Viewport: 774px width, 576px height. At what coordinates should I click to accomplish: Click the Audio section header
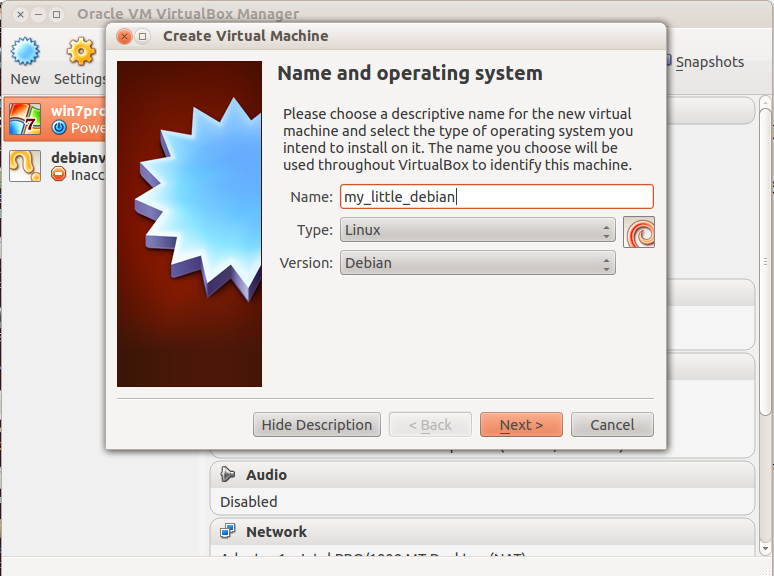(482, 475)
